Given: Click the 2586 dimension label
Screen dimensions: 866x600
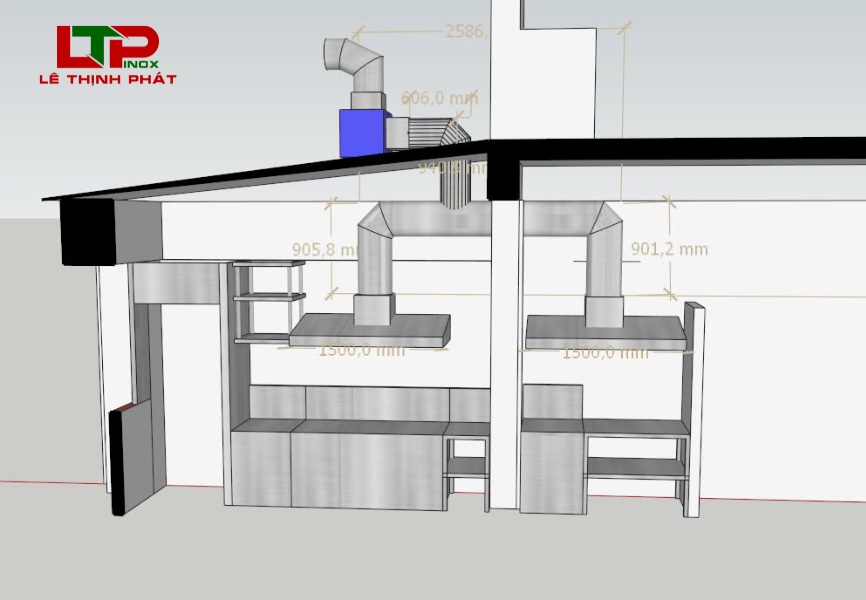Looking at the screenshot, I should 465,31.
